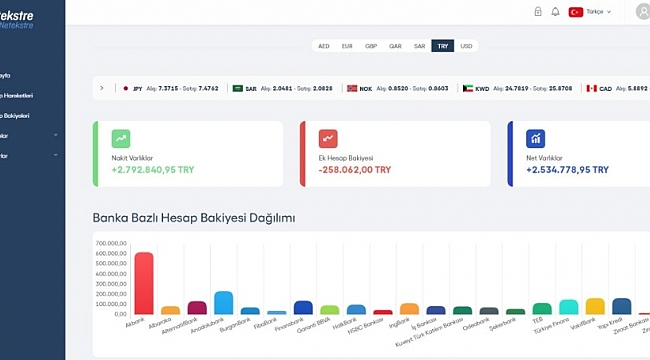Click the red Akbank bar

point(144,283)
